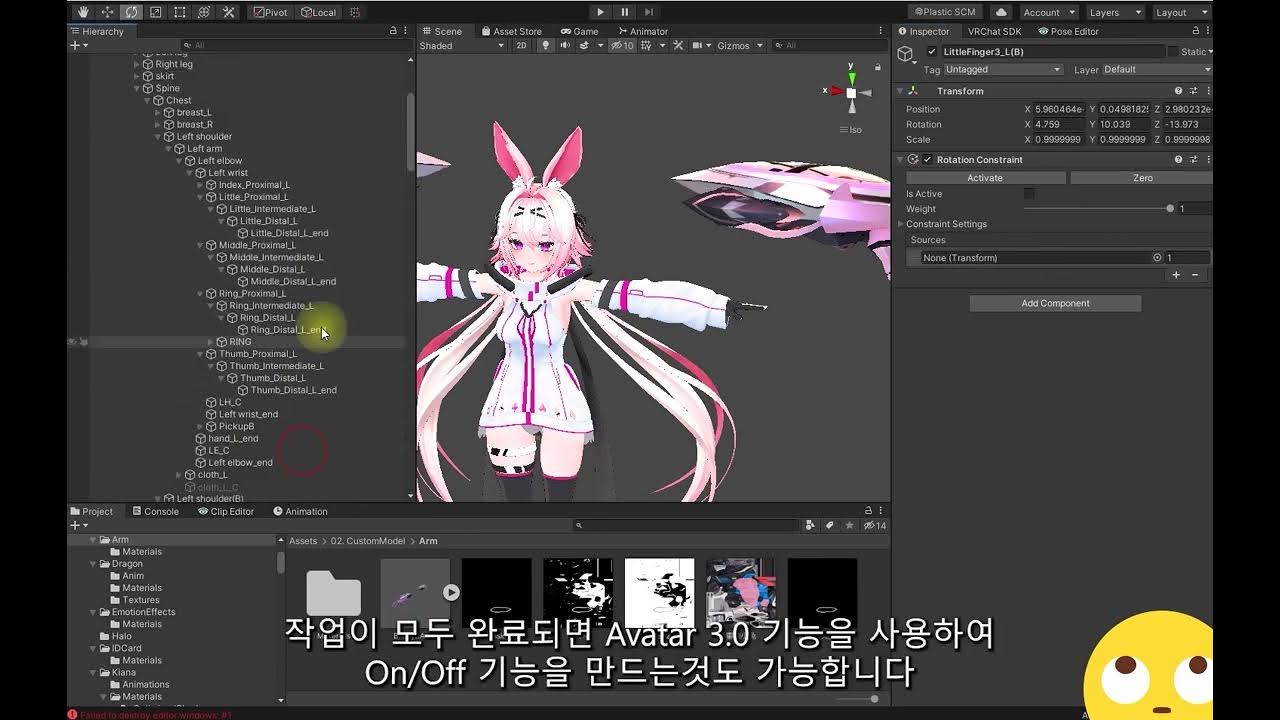
Task: Select the Scale tool
Action: [155, 12]
